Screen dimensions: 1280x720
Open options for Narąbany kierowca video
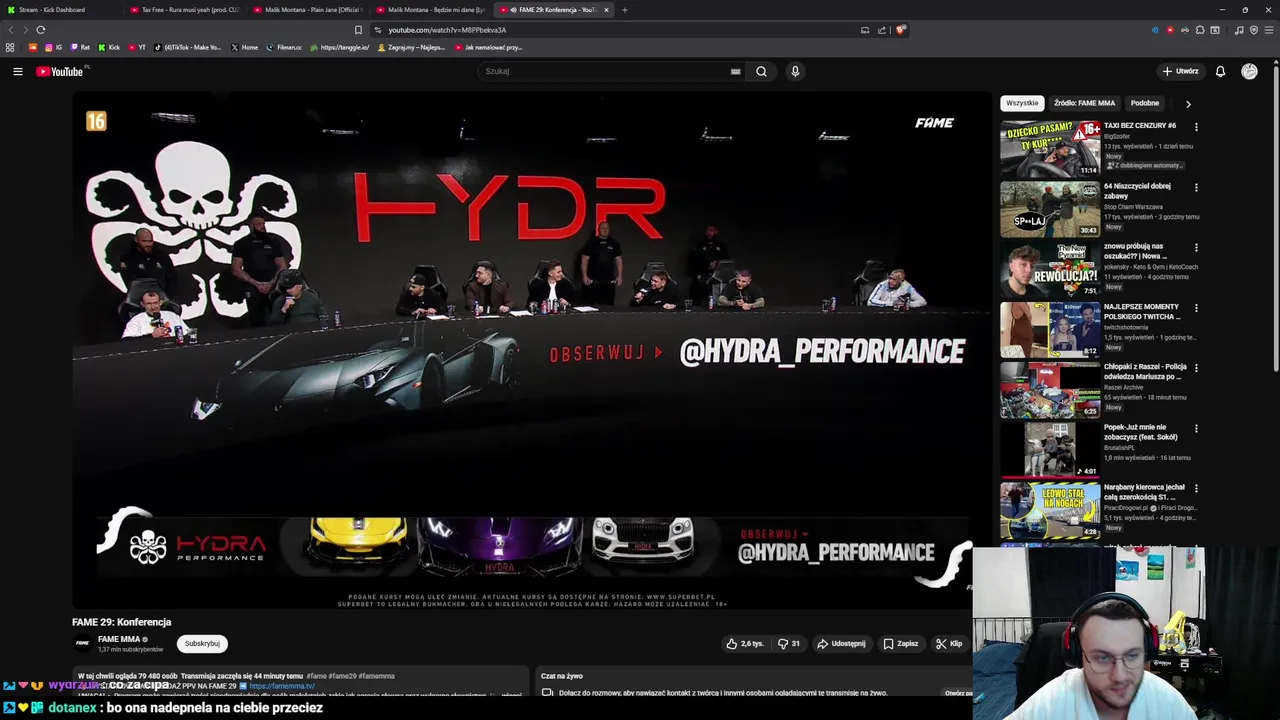1196,488
